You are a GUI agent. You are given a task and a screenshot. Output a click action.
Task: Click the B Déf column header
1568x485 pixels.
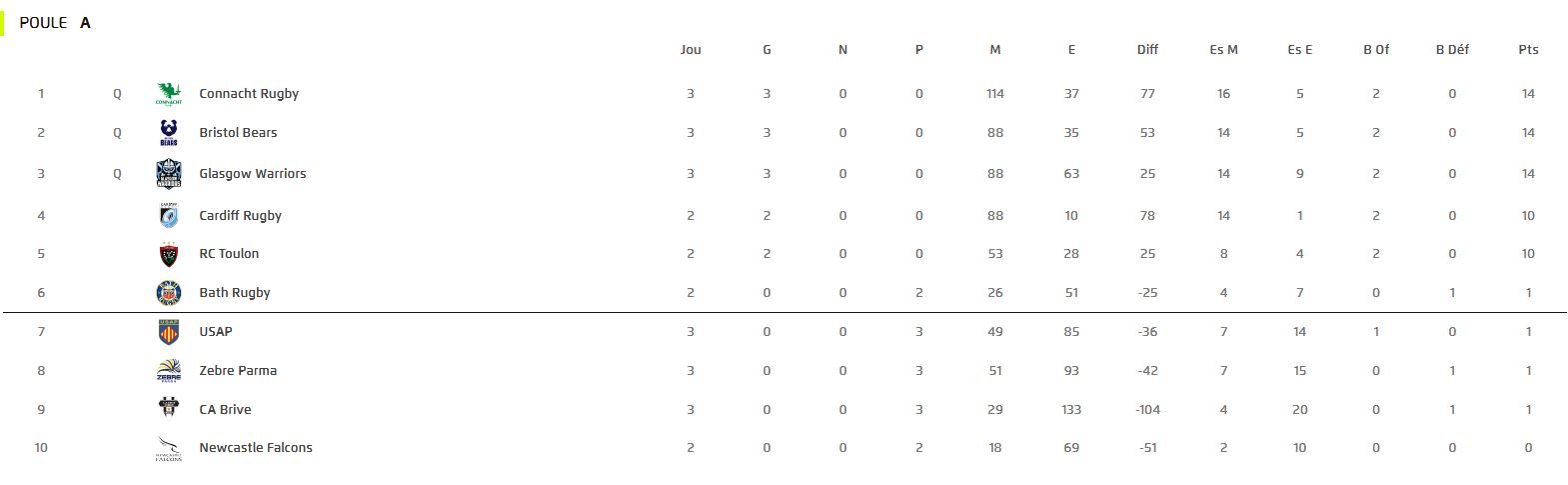(x=1452, y=49)
